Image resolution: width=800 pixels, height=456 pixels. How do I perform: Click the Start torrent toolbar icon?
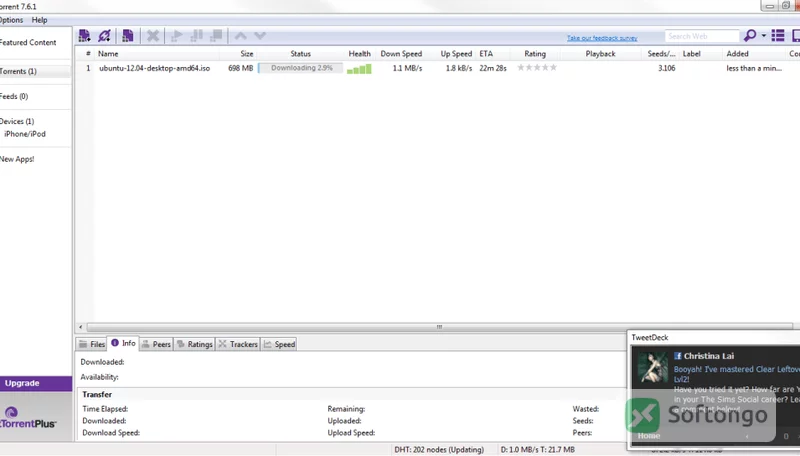pos(177,36)
